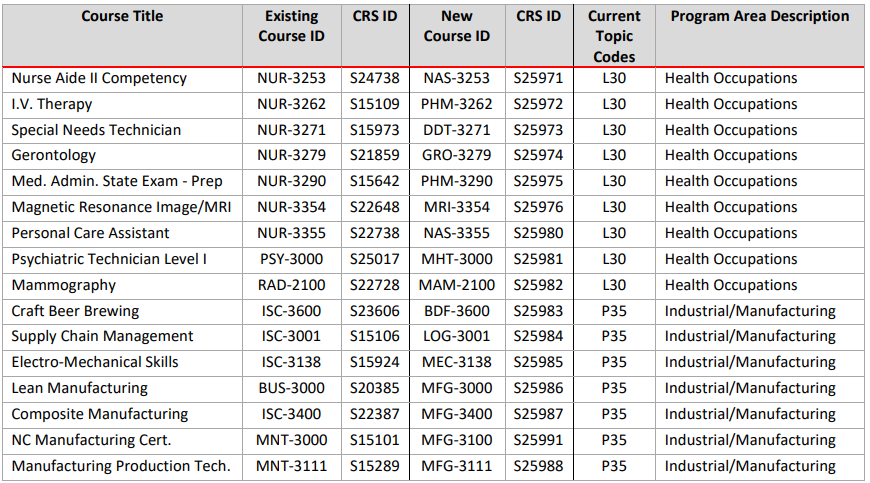
Task: Click the Current Topic Codes header
Action: [614, 36]
